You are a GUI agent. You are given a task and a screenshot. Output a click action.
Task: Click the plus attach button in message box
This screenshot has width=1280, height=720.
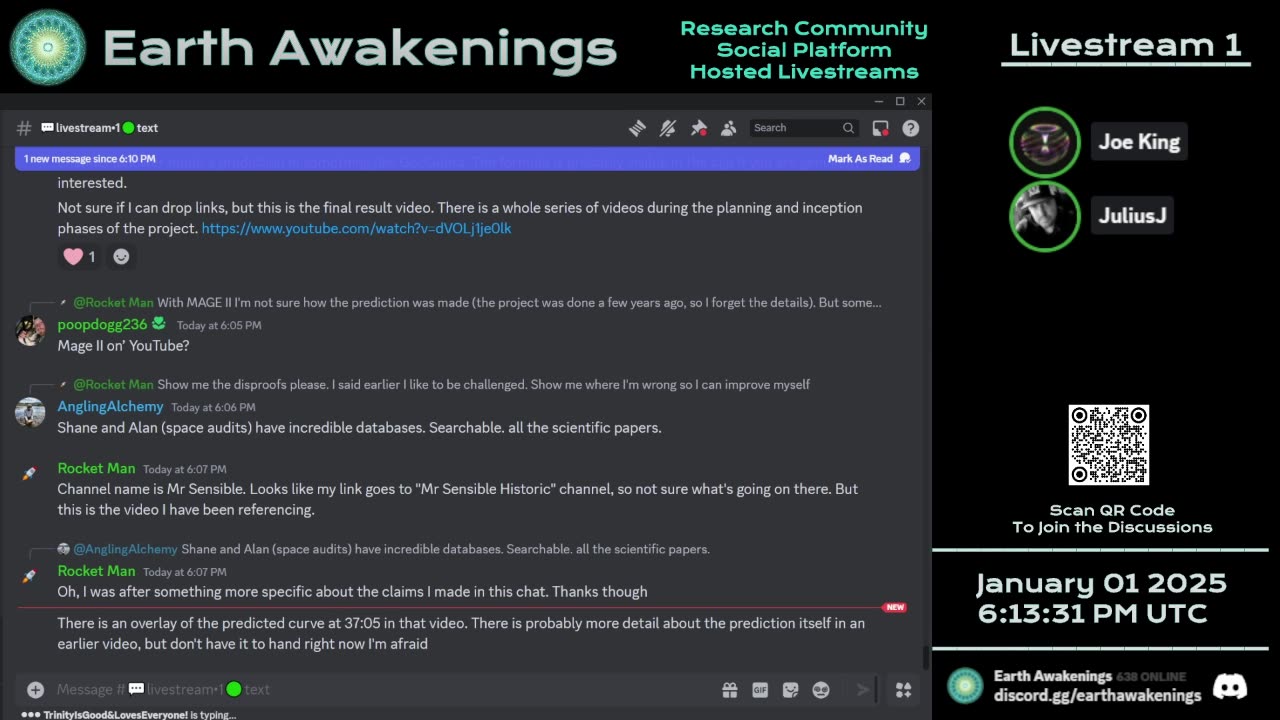pos(35,689)
